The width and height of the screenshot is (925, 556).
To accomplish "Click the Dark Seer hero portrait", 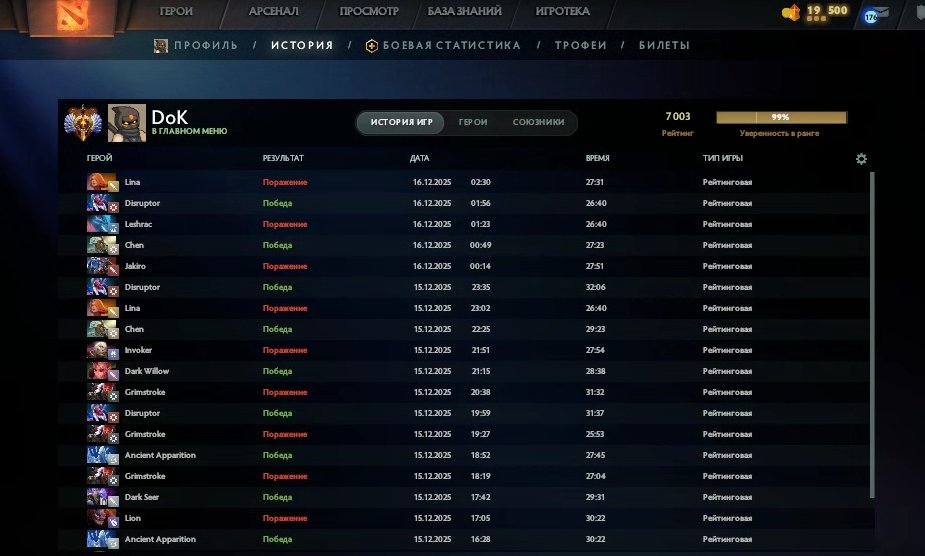I will point(103,497).
